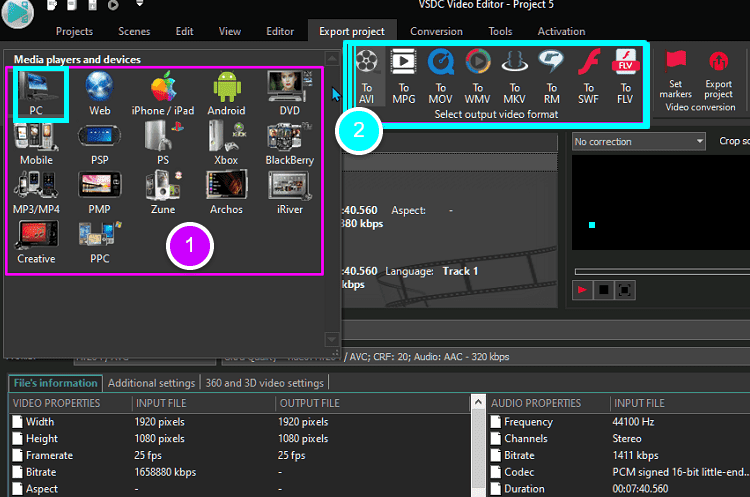Set output format To RM
Viewport: 750px width, 497px height.
(x=551, y=77)
